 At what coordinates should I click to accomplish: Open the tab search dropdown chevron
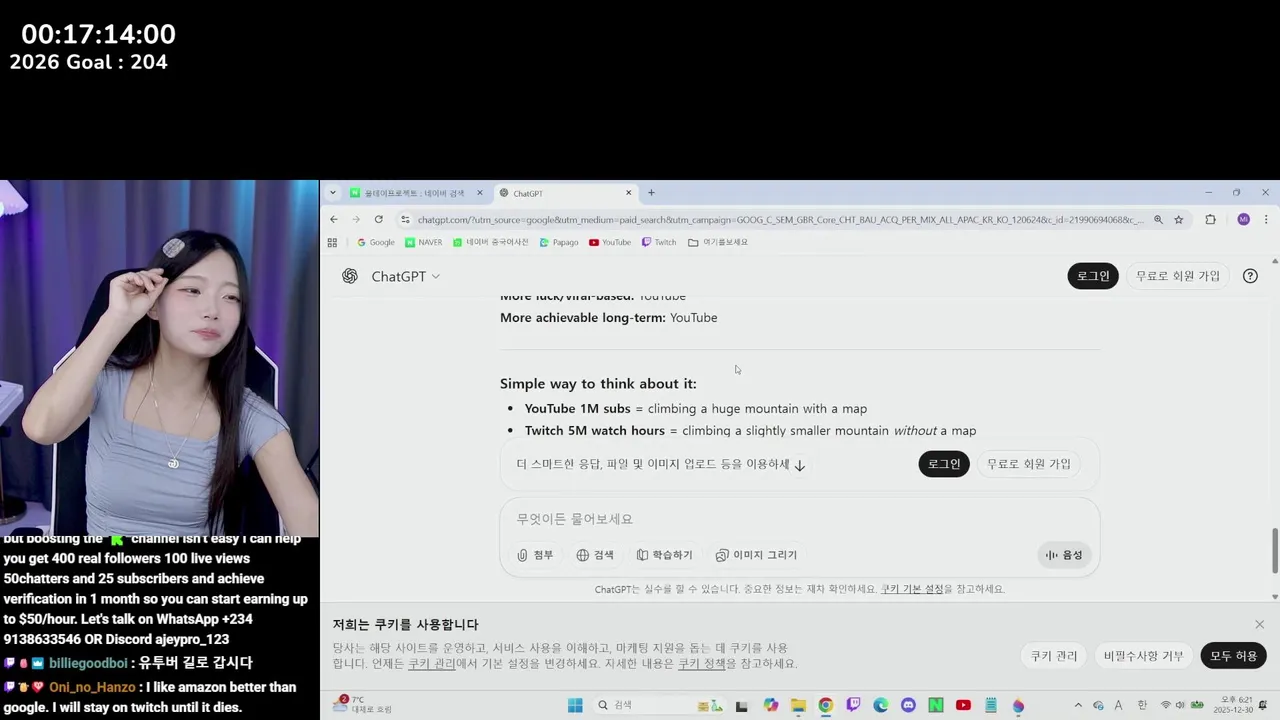tap(333, 193)
